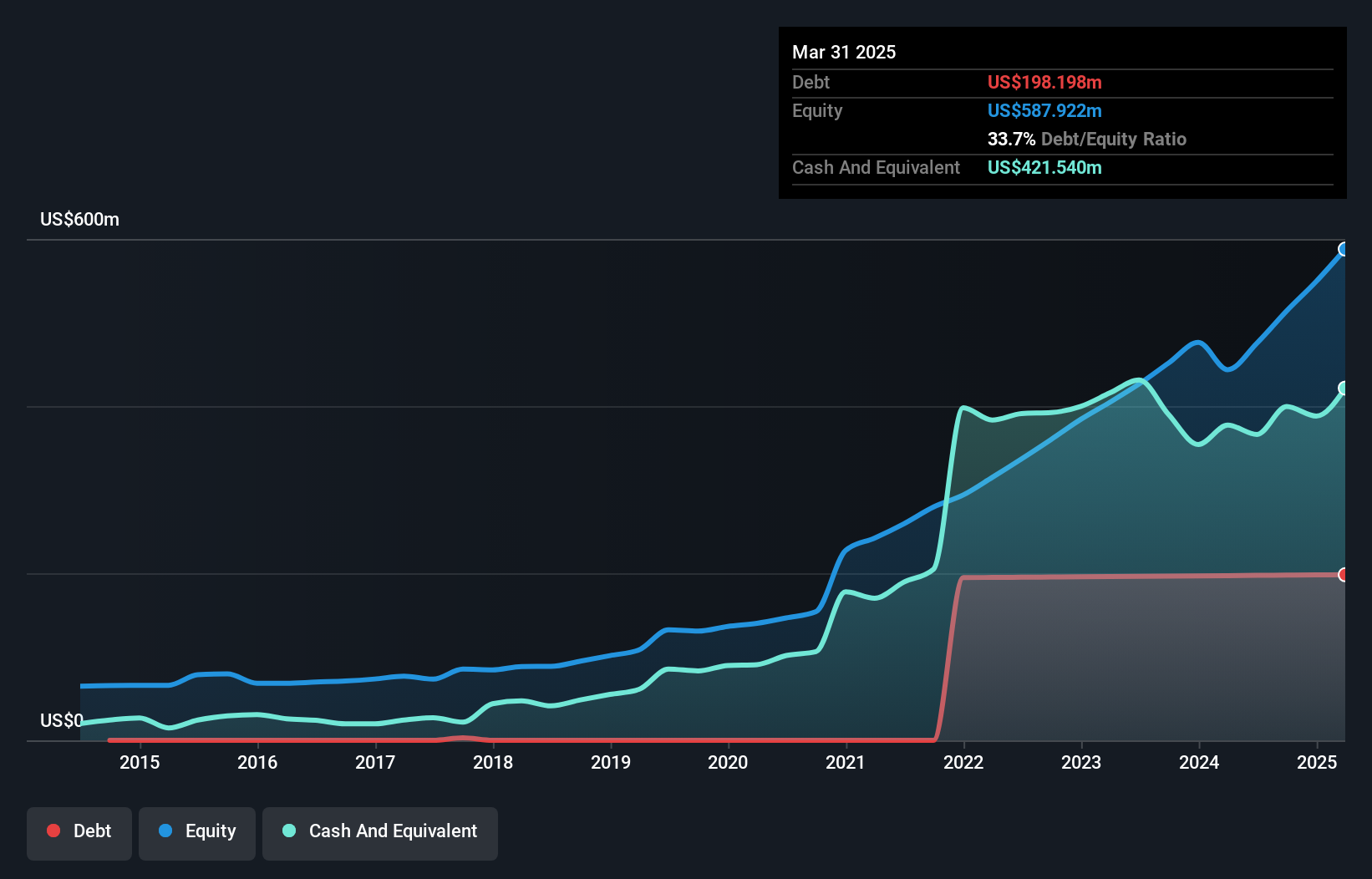The width and height of the screenshot is (1372, 879).
Task: Select the 2019 x-axis label
Action: point(611,762)
